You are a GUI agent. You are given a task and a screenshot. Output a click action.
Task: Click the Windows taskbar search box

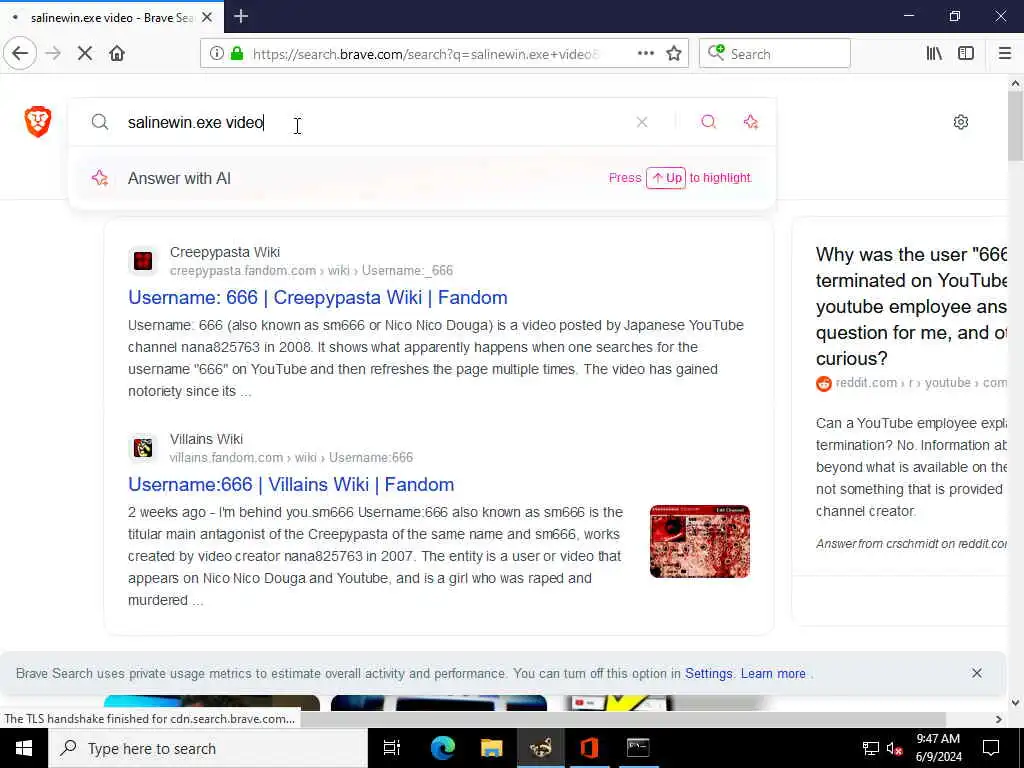[208, 748]
